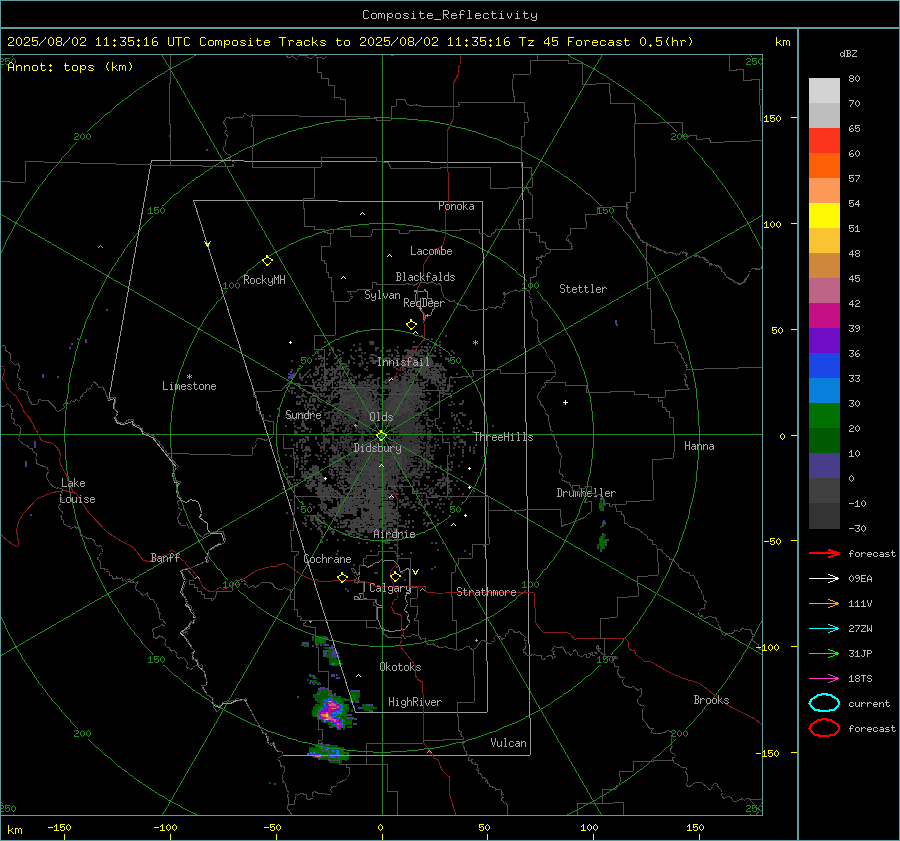Select the Blackfalds label

click(425, 277)
